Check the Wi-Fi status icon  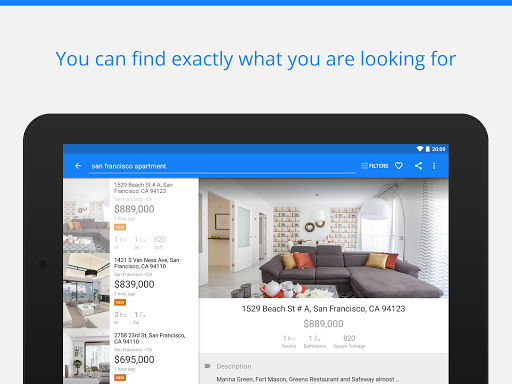pos(420,149)
